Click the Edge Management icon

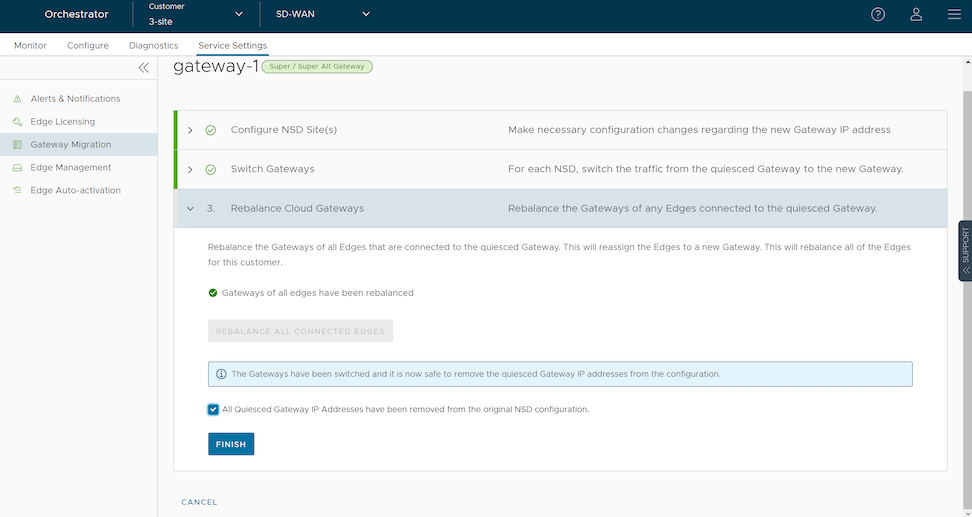tap(17, 168)
